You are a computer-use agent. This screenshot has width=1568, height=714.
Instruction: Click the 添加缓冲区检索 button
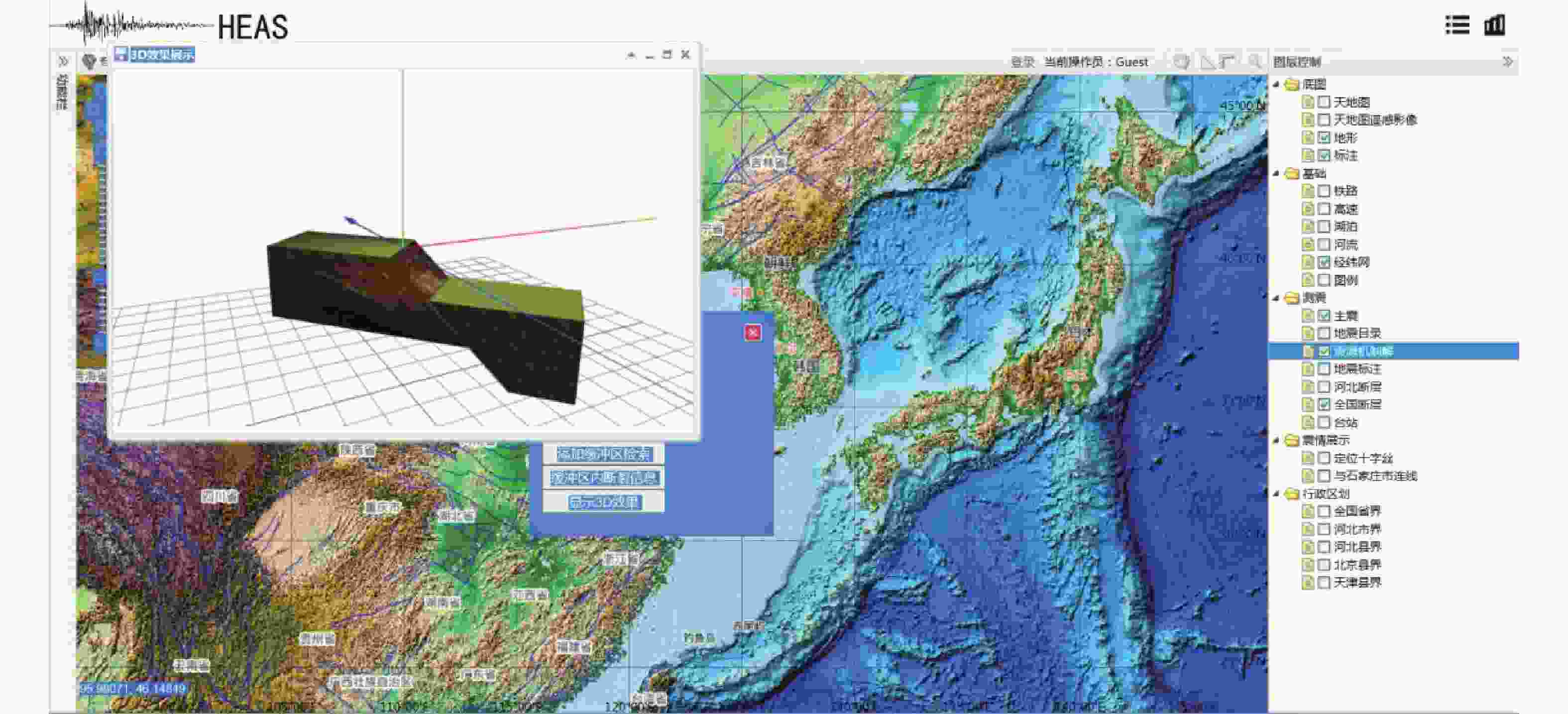603,454
